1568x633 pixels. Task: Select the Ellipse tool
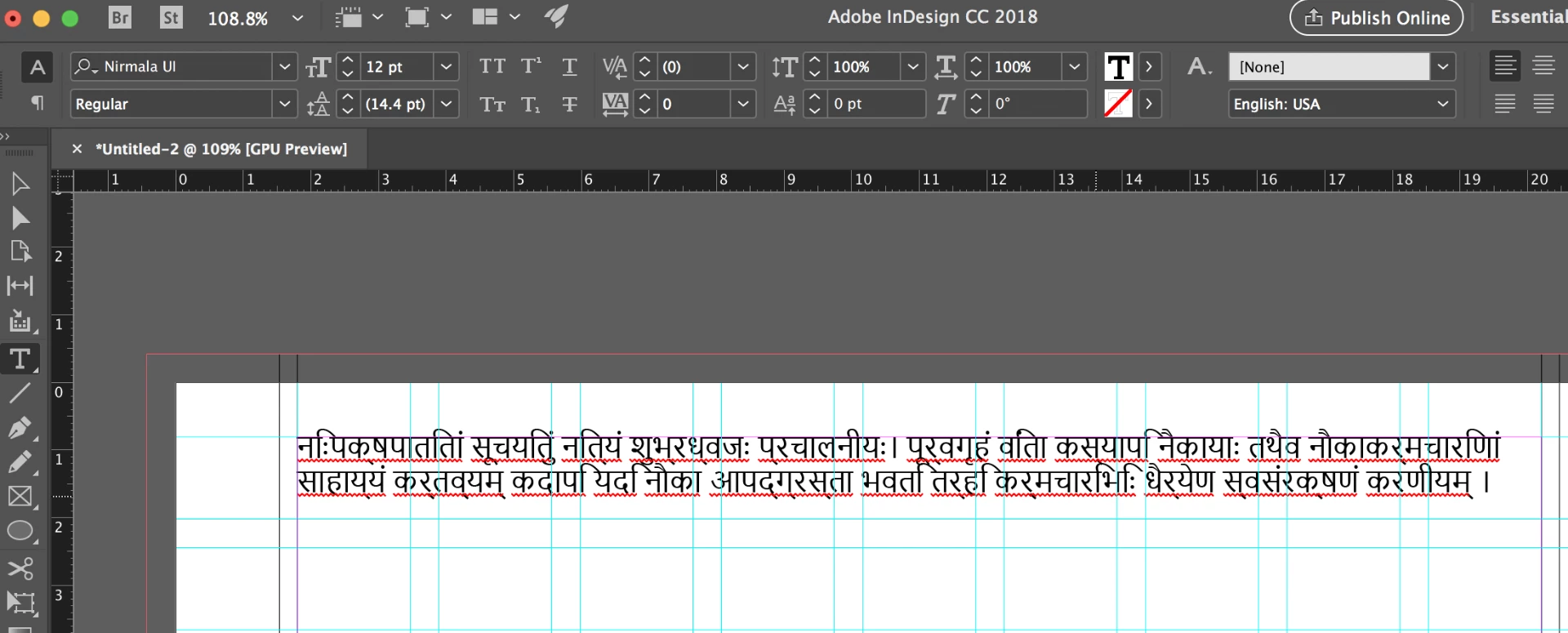coord(20,532)
